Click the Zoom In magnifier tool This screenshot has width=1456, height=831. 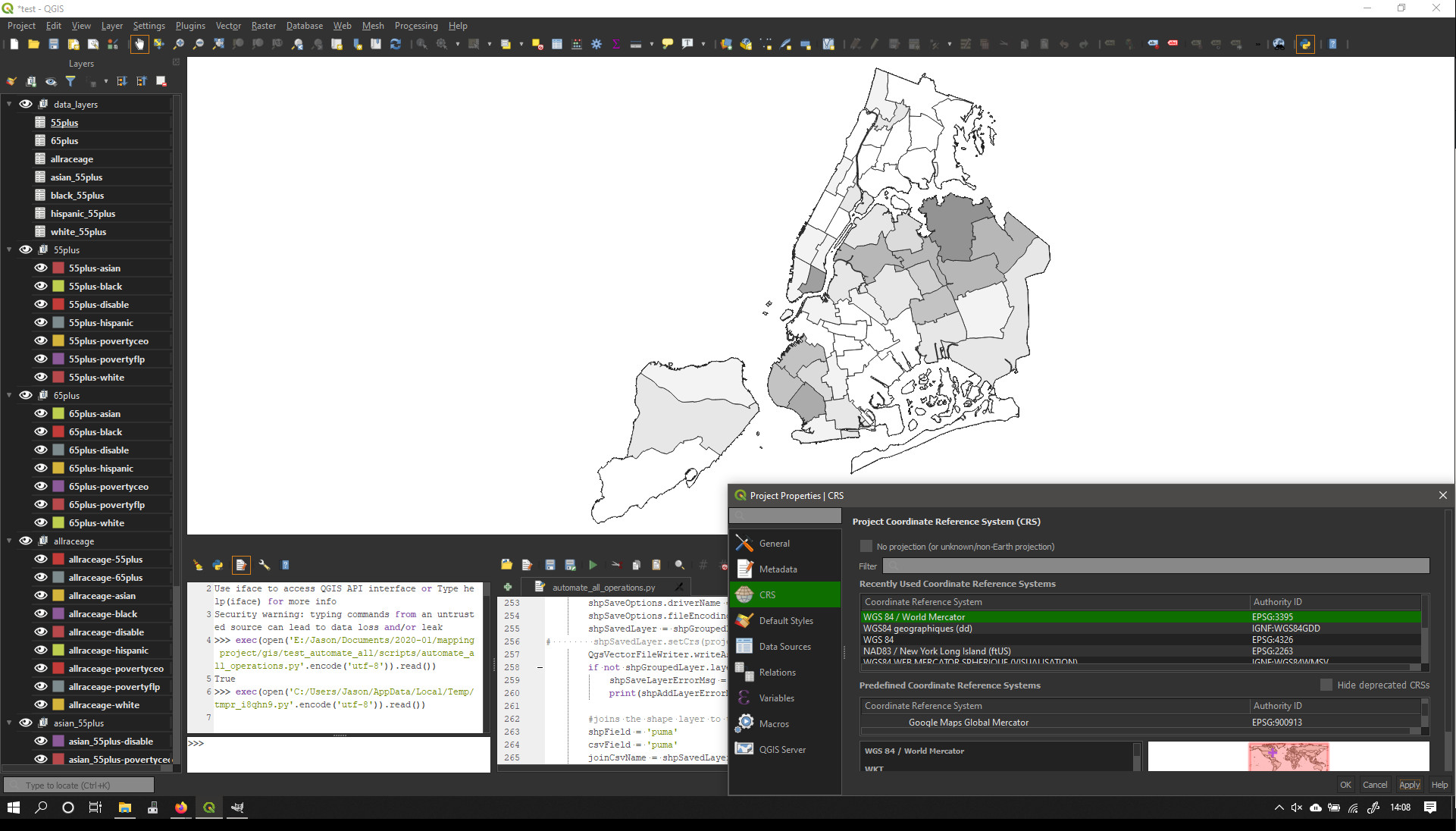(x=179, y=44)
